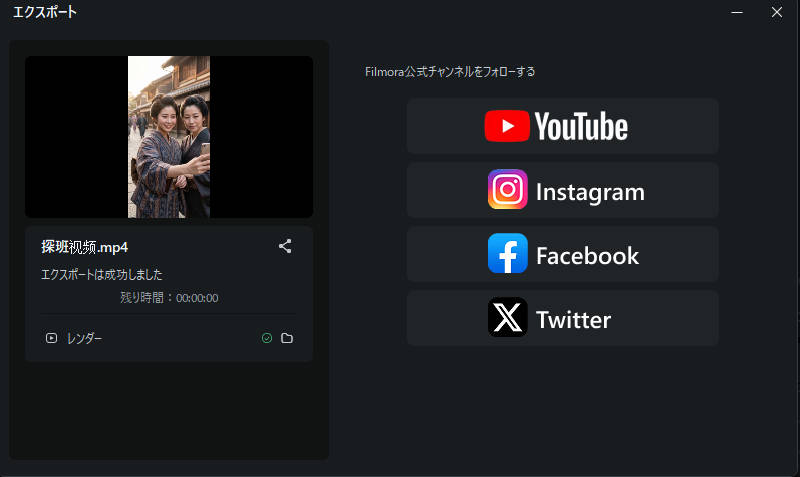The image size is (800, 477).
Task: Click the file name 探班视频.mp4
Action: point(85,247)
